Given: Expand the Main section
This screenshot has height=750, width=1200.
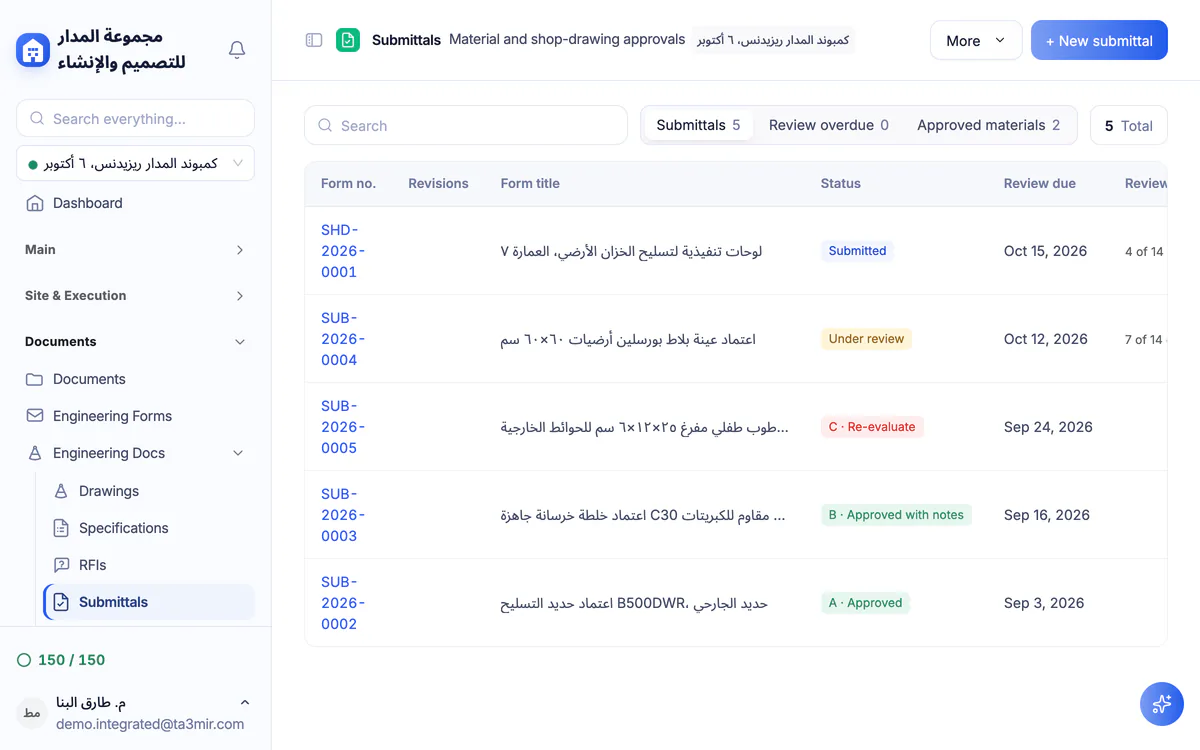Looking at the screenshot, I should tap(135, 250).
